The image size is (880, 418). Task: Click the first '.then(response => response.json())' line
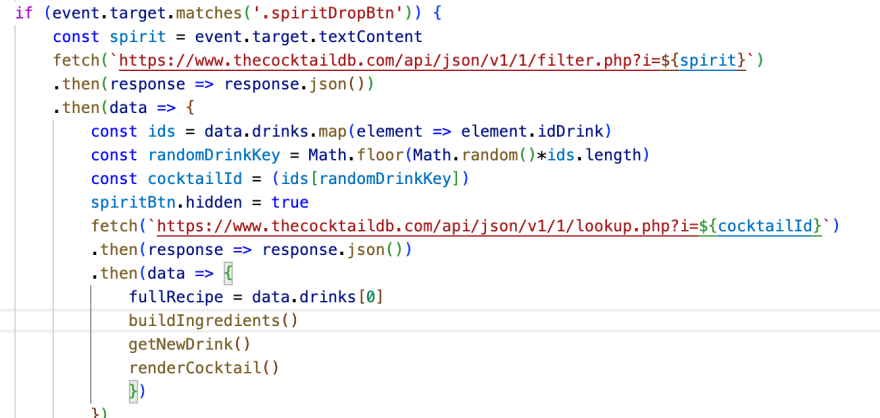213,84
